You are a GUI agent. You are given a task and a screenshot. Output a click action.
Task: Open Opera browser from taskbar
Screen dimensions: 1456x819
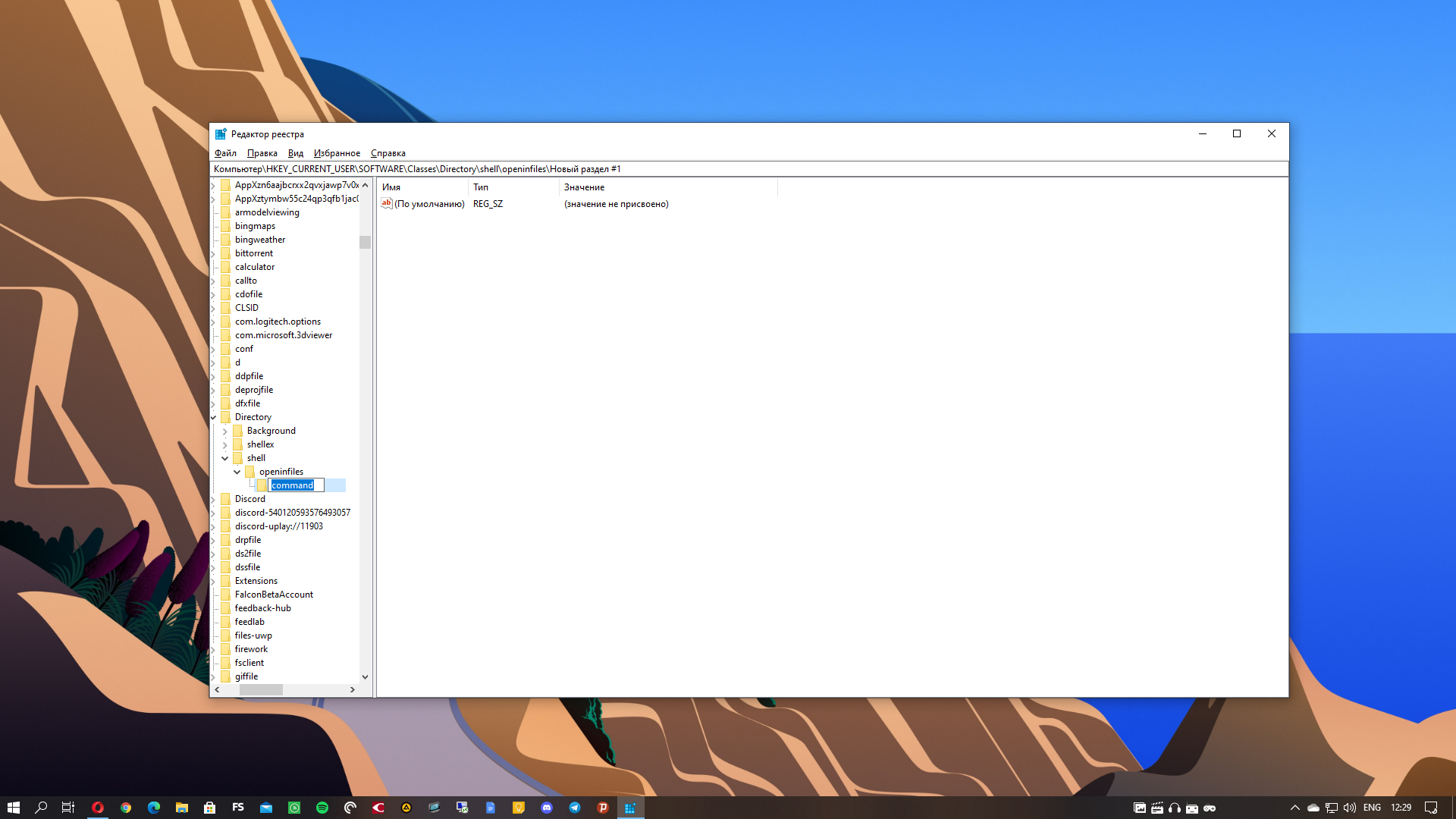click(98, 808)
